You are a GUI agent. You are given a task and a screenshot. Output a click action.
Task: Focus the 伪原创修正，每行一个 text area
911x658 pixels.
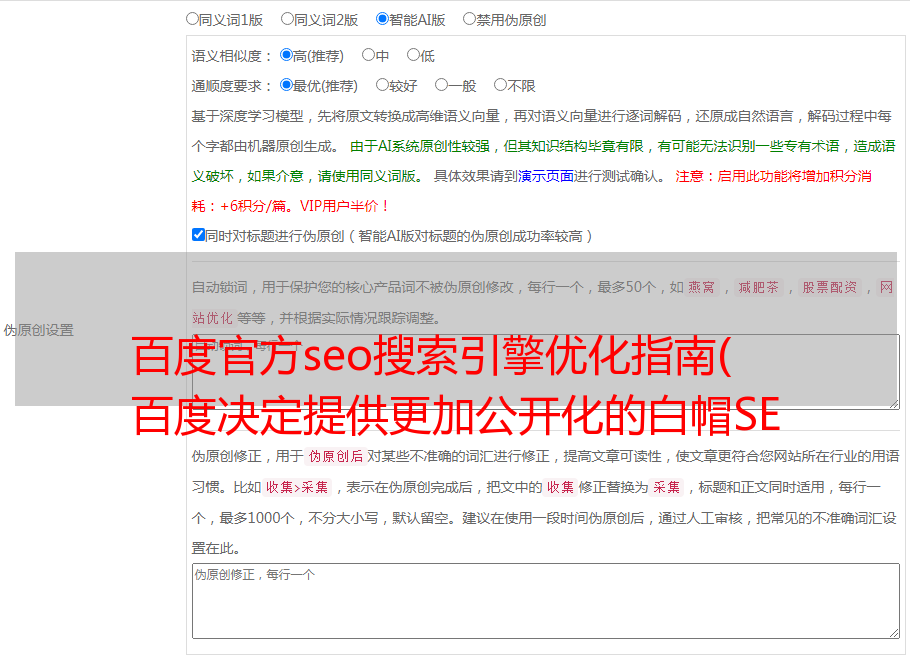(546, 601)
